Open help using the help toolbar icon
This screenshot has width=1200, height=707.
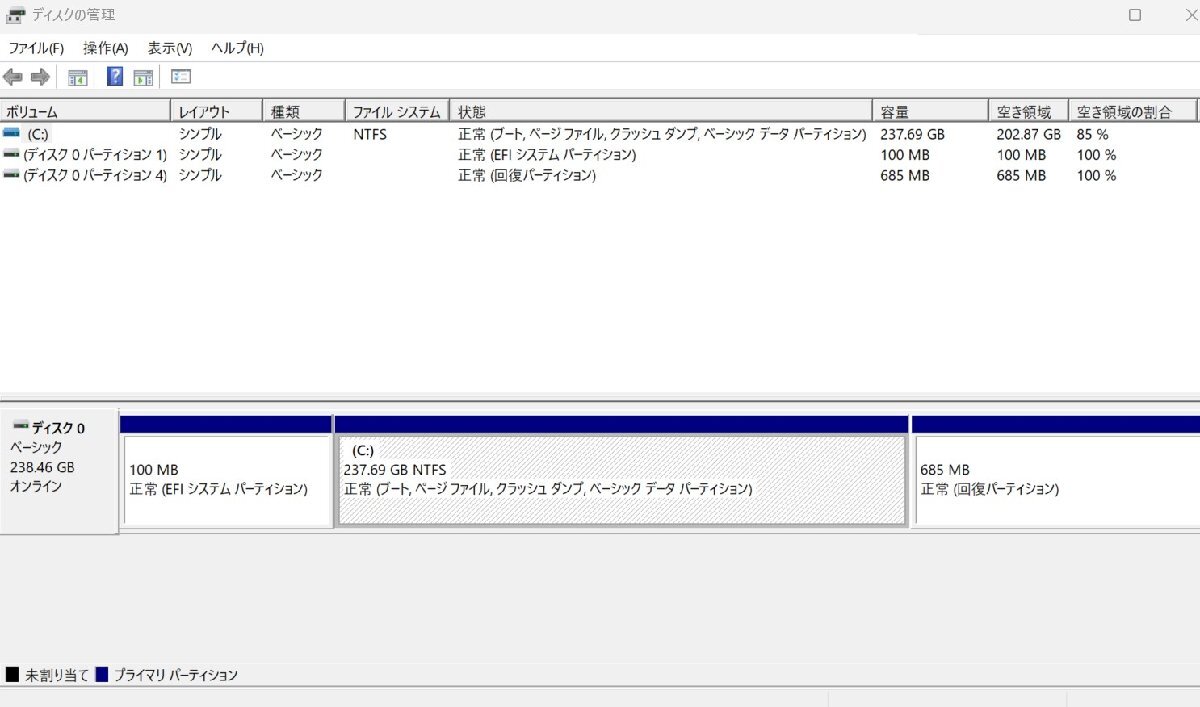pyautogui.click(x=115, y=77)
